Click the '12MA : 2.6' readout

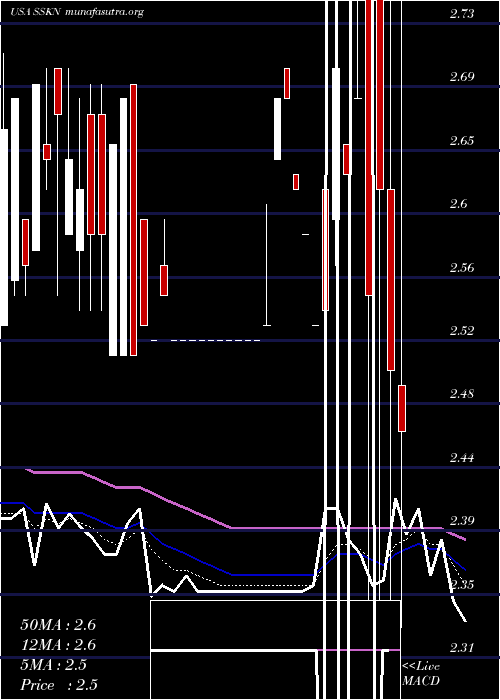58,645
